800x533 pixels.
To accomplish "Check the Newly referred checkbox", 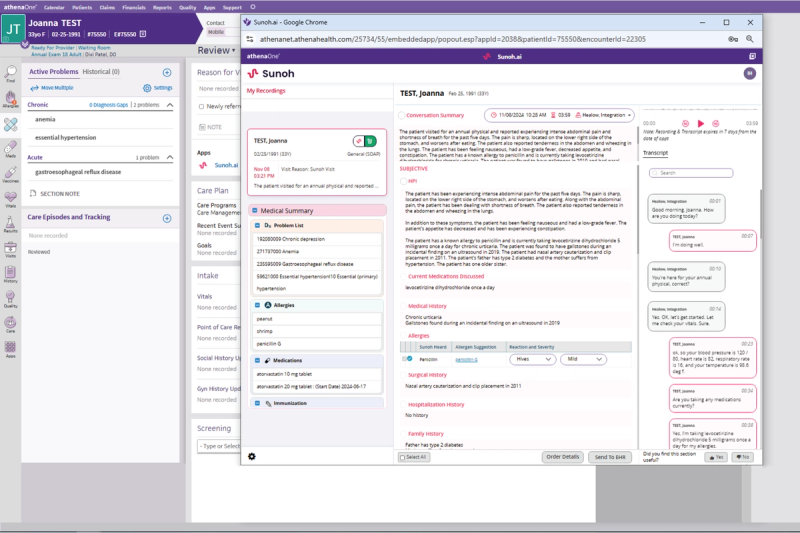I will point(202,107).
